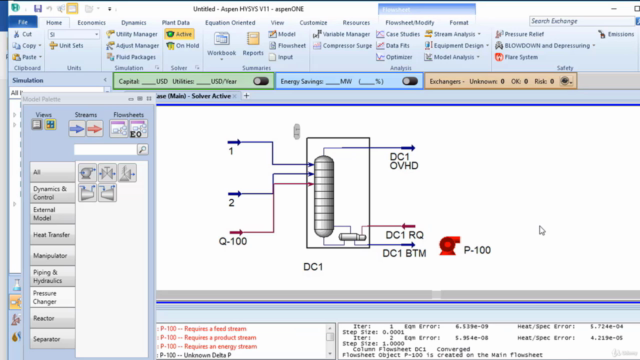Select Pressure Changer palette category
This screenshot has width=640, height=360.
click(x=52, y=297)
